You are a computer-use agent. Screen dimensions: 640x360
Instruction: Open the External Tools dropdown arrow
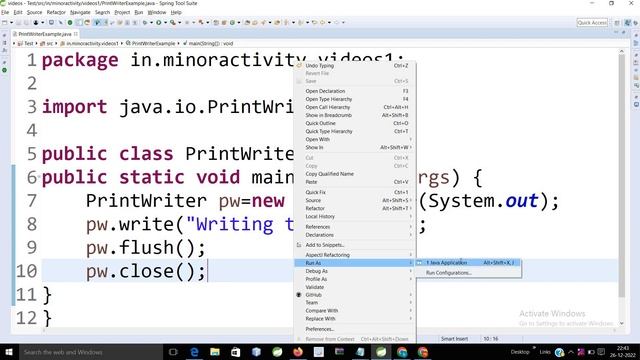(180, 22)
